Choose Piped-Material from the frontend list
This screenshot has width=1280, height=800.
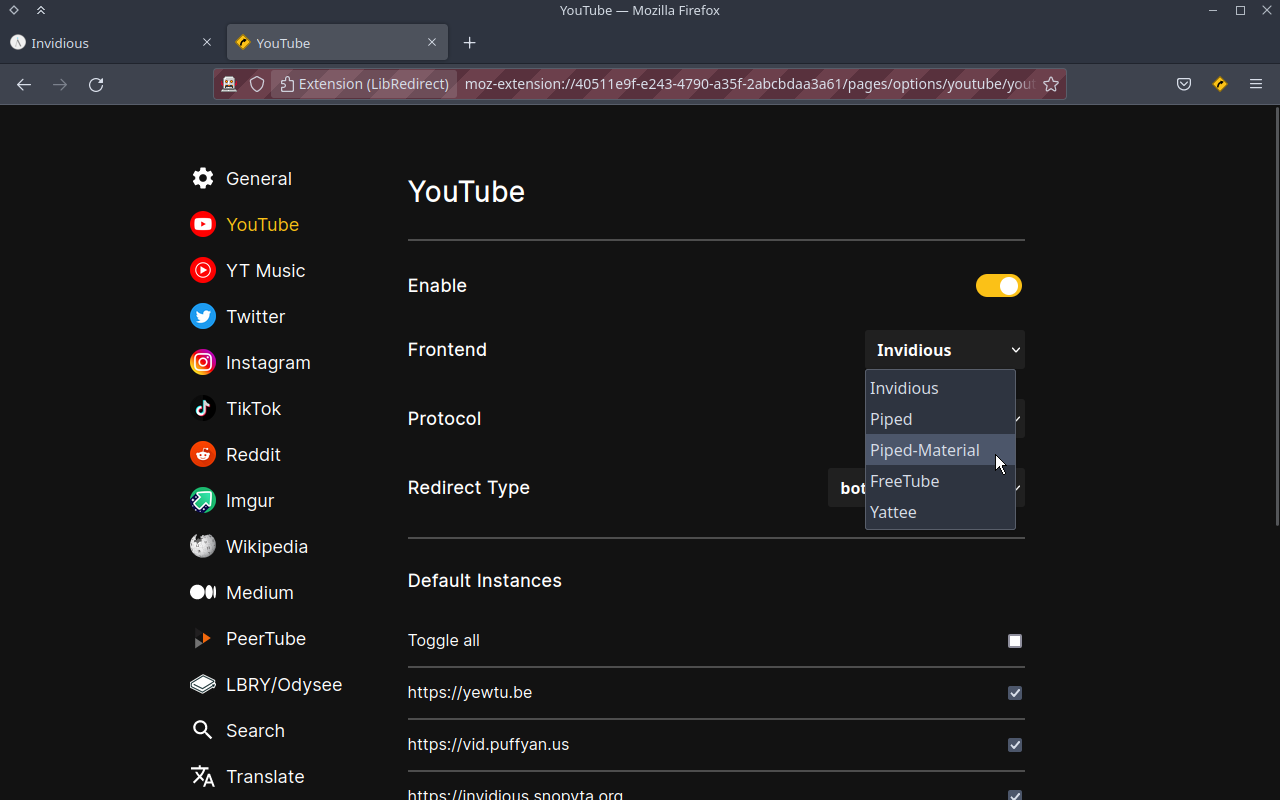pyautogui.click(x=940, y=450)
